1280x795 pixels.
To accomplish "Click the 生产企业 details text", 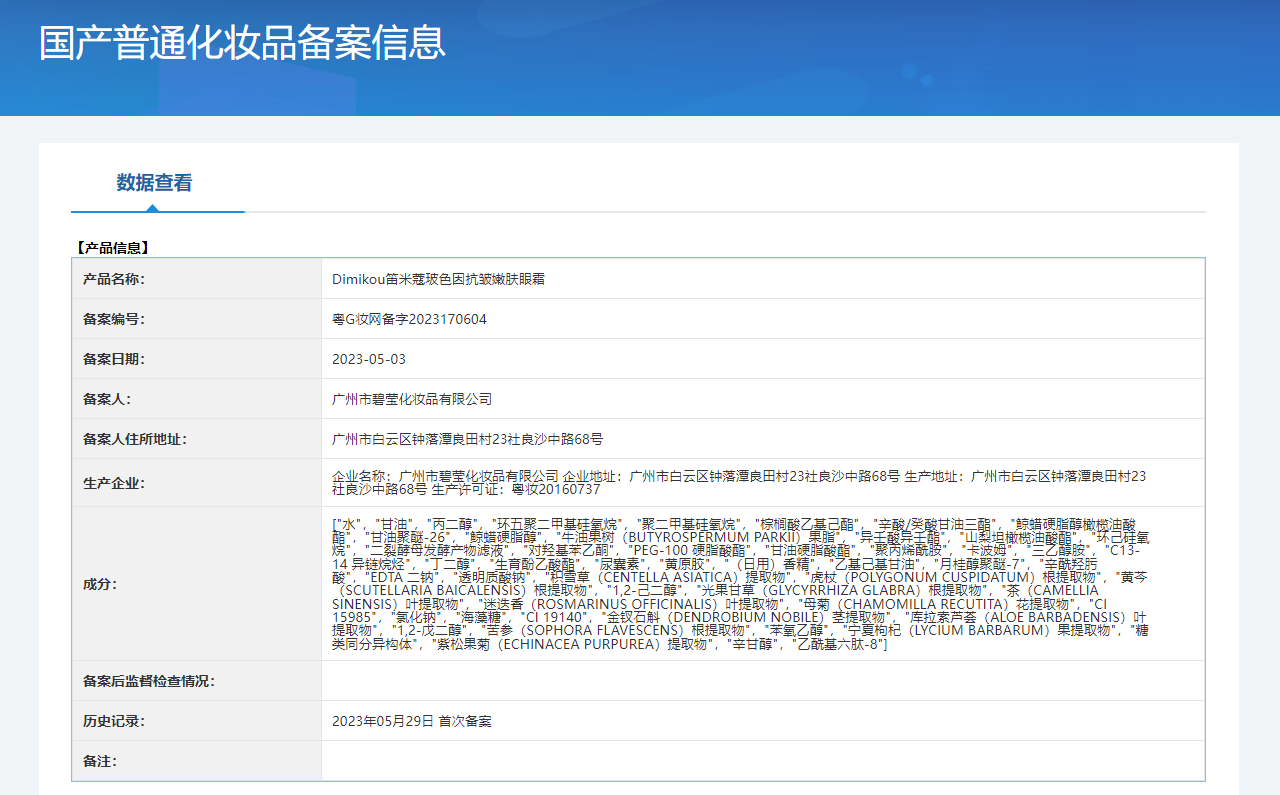I will tap(739, 483).
